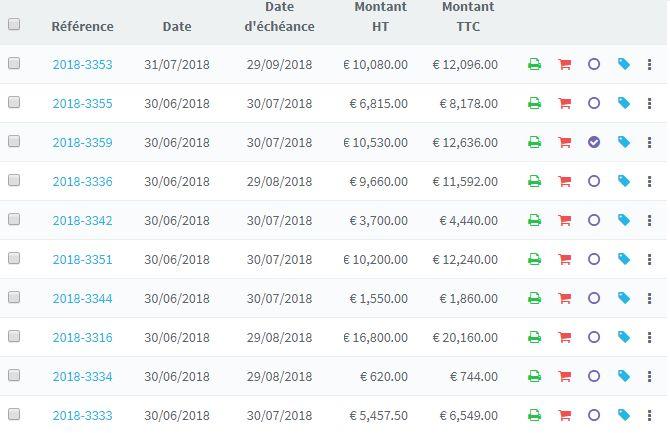The width and height of the screenshot is (670, 433).
Task: Toggle the checked circle status for 2018-3359
Action: pos(594,142)
